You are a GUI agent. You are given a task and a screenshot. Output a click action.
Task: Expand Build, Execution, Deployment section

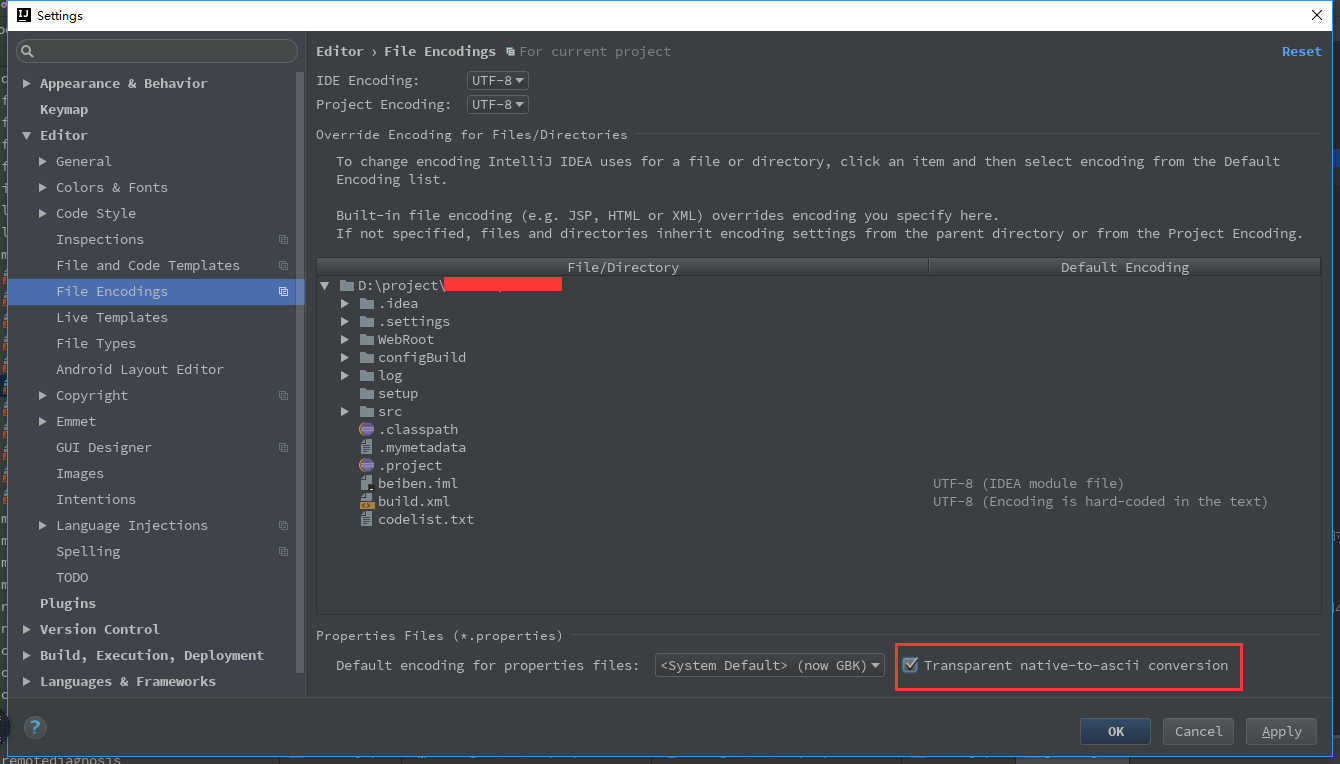pos(27,656)
